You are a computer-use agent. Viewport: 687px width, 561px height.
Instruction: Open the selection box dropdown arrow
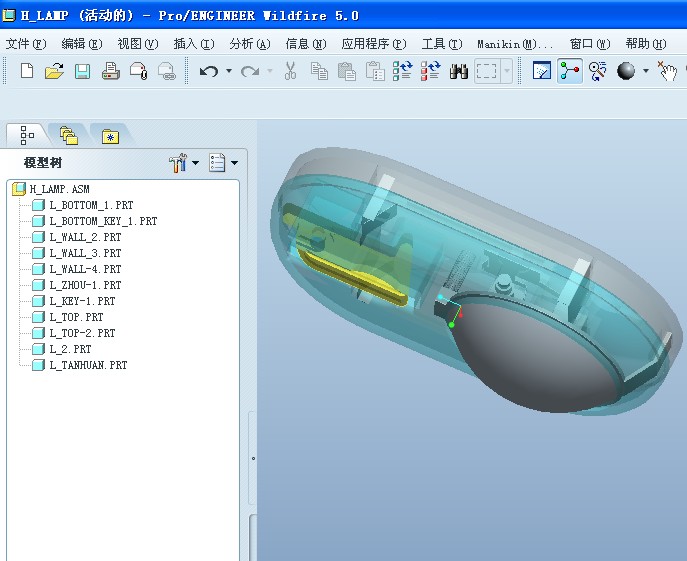click(x=507, y=71)
